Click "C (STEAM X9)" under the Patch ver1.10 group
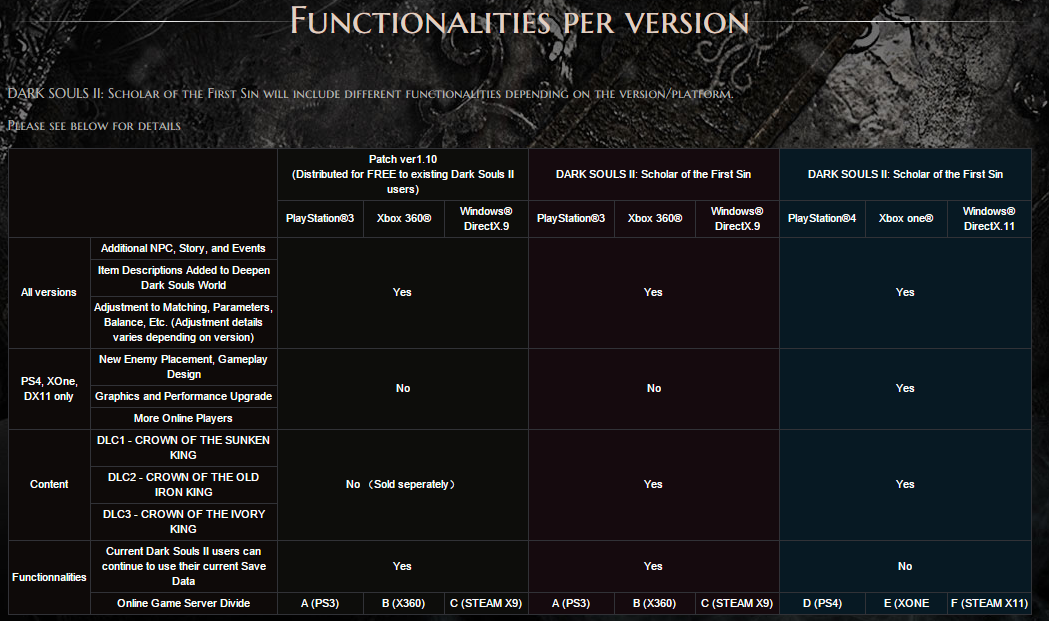Viewport: 1049px width, 621px height. coord(486,604)
